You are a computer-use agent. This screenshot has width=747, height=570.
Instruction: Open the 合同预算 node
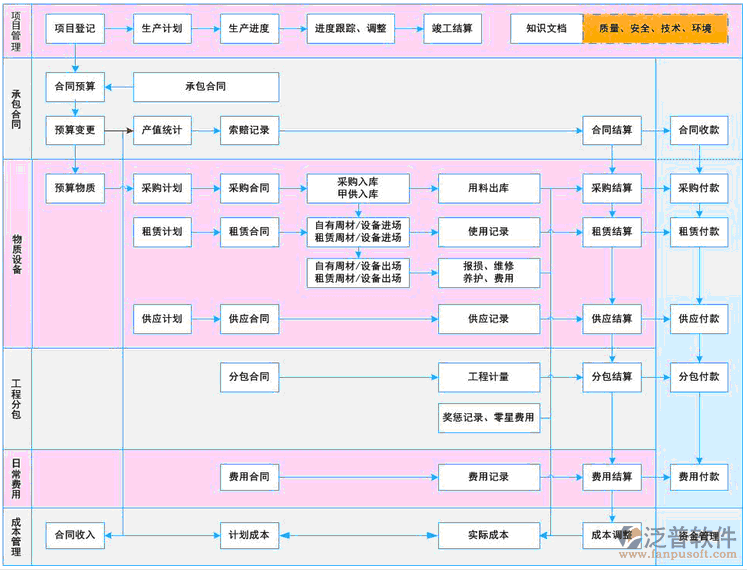point(75,87)
